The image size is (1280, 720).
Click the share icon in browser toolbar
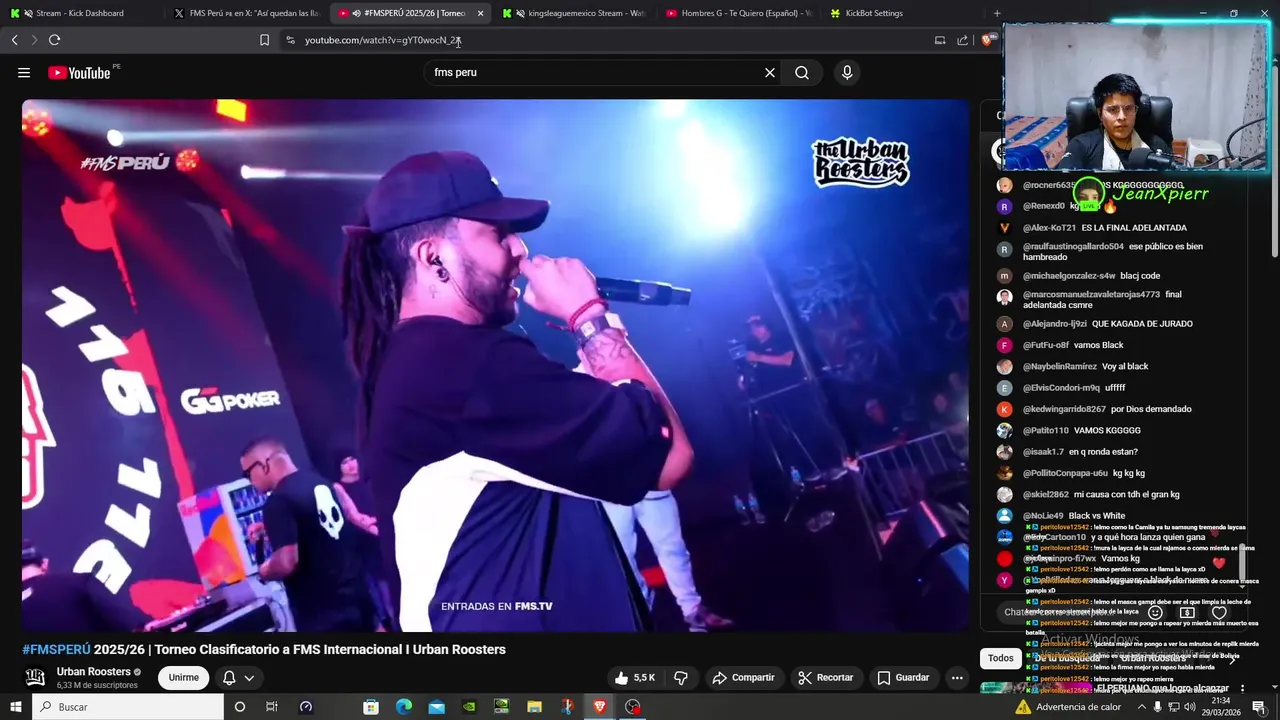click(962, 40)
